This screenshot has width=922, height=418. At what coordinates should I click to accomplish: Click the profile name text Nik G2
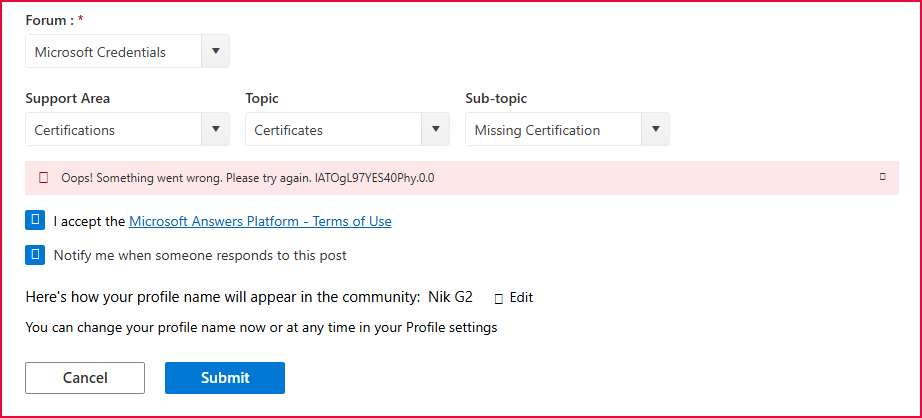click(450, 297)
